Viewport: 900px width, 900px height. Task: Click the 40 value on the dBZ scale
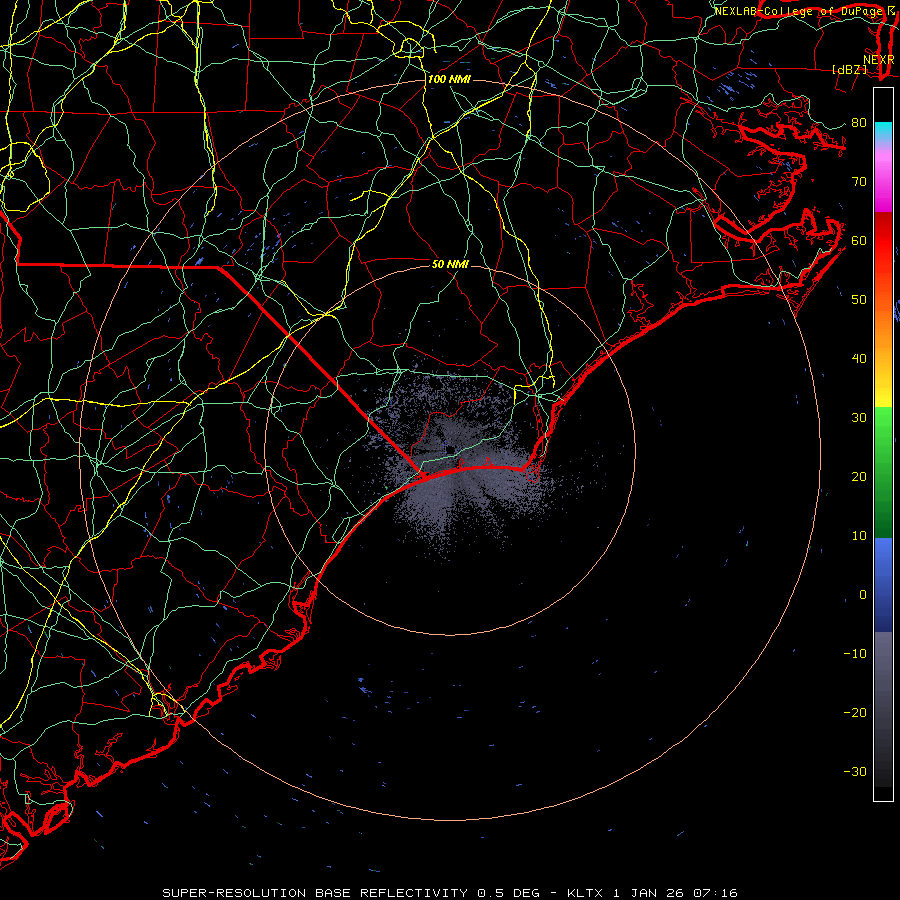tap(859, 359)
